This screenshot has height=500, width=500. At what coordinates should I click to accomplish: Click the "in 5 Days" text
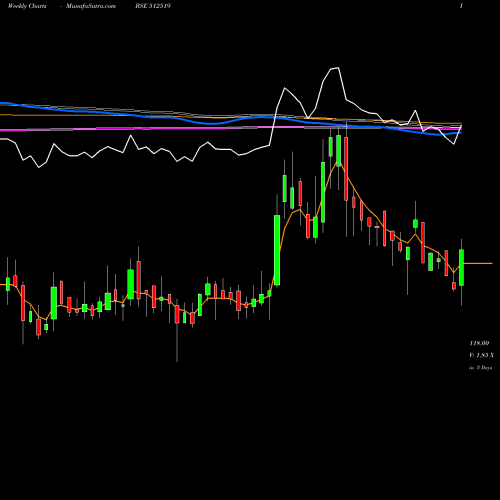(x=480, y=368)
